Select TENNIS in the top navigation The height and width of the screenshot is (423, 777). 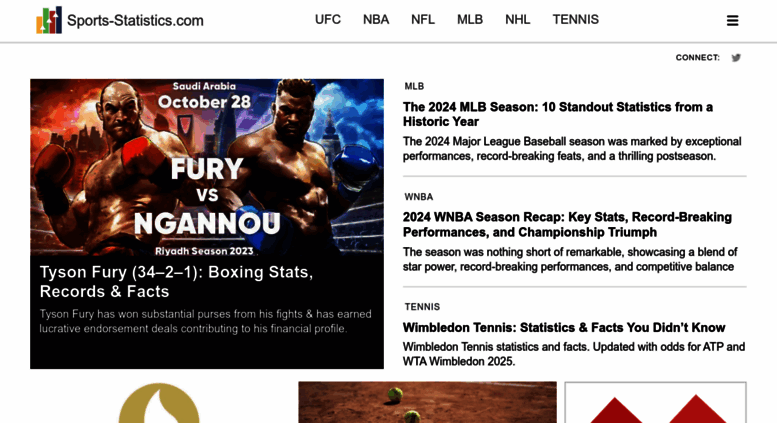pyautogui.click(x=575, y=19)
